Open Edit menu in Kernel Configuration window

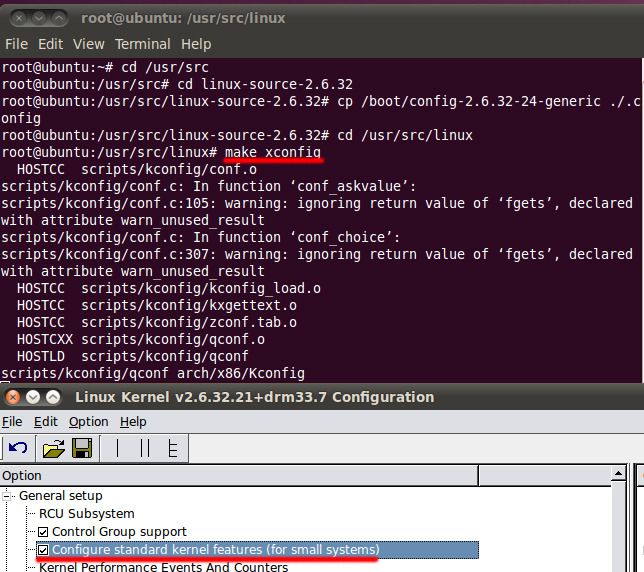click(x=46, y=422)
